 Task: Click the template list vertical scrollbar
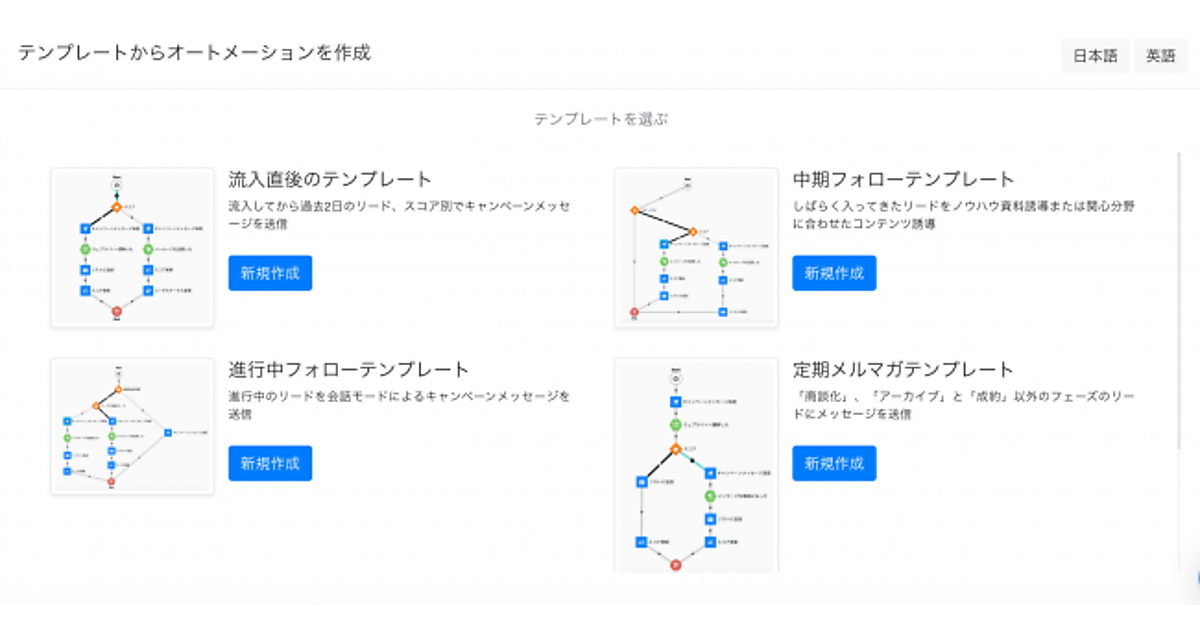tap(1180, 300)
